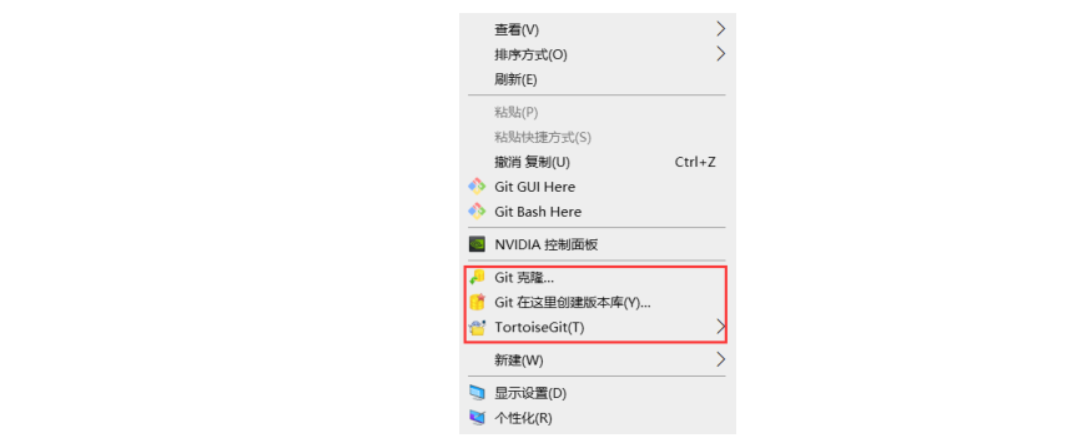The image size is (1076, 443).
Task: Click the Git create repository icon
Action: click(x=477, y=302)
